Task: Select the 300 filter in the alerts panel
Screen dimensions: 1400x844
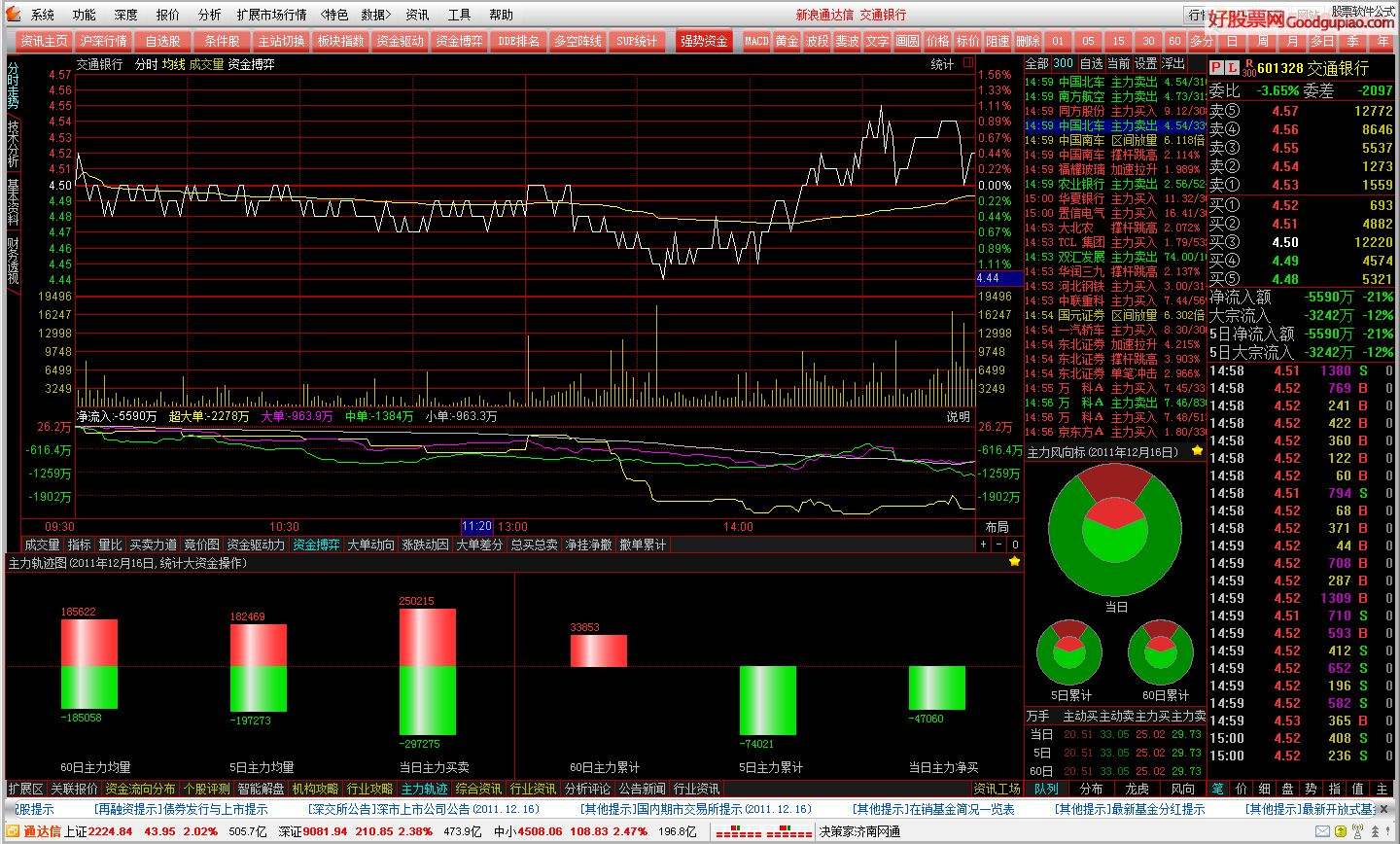Action: pyautogui.click(x=1064, y=63)
